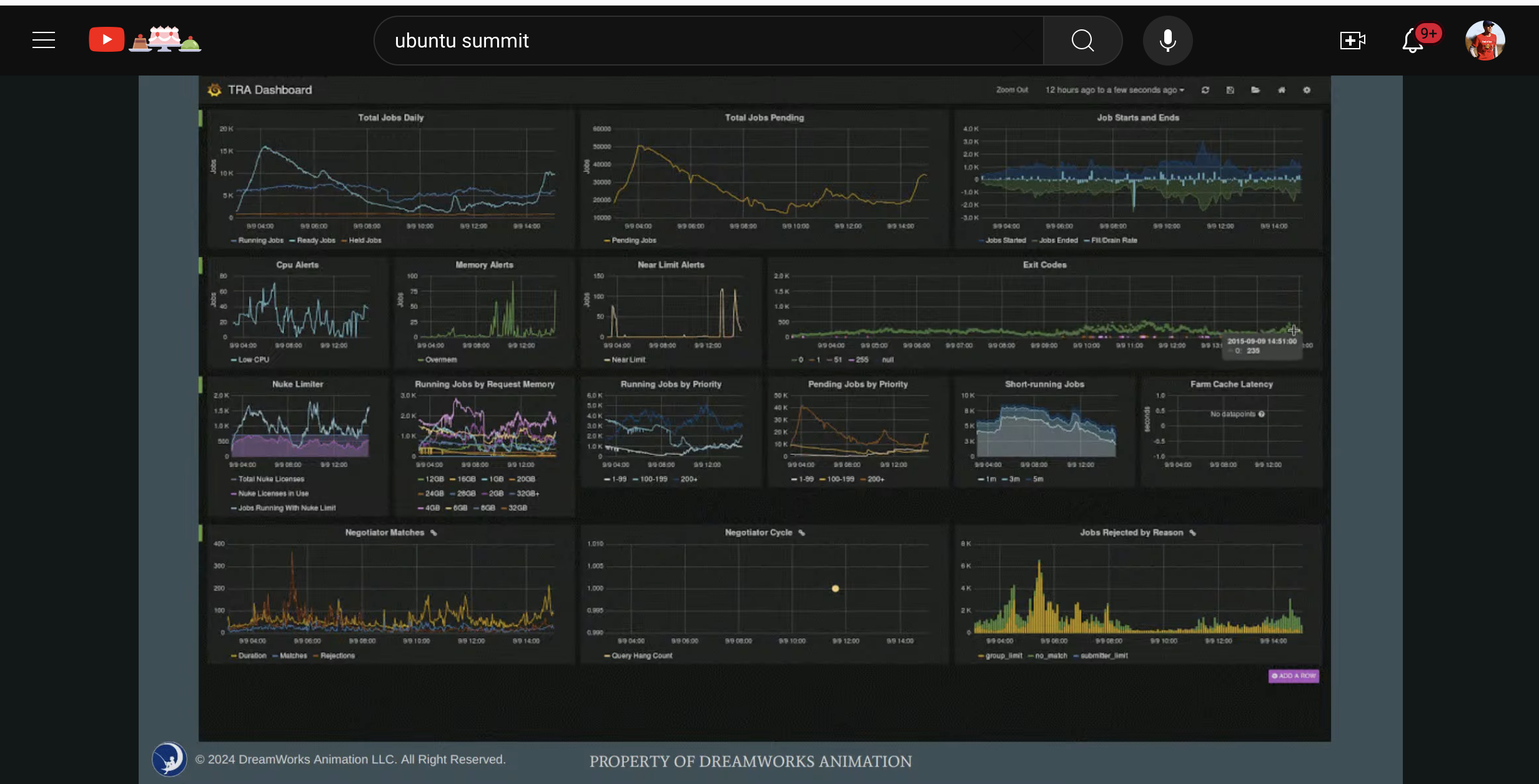Click the dashboard save disk icon
This screenshot has height=784, width=1539.
[x=1230, y=90]
